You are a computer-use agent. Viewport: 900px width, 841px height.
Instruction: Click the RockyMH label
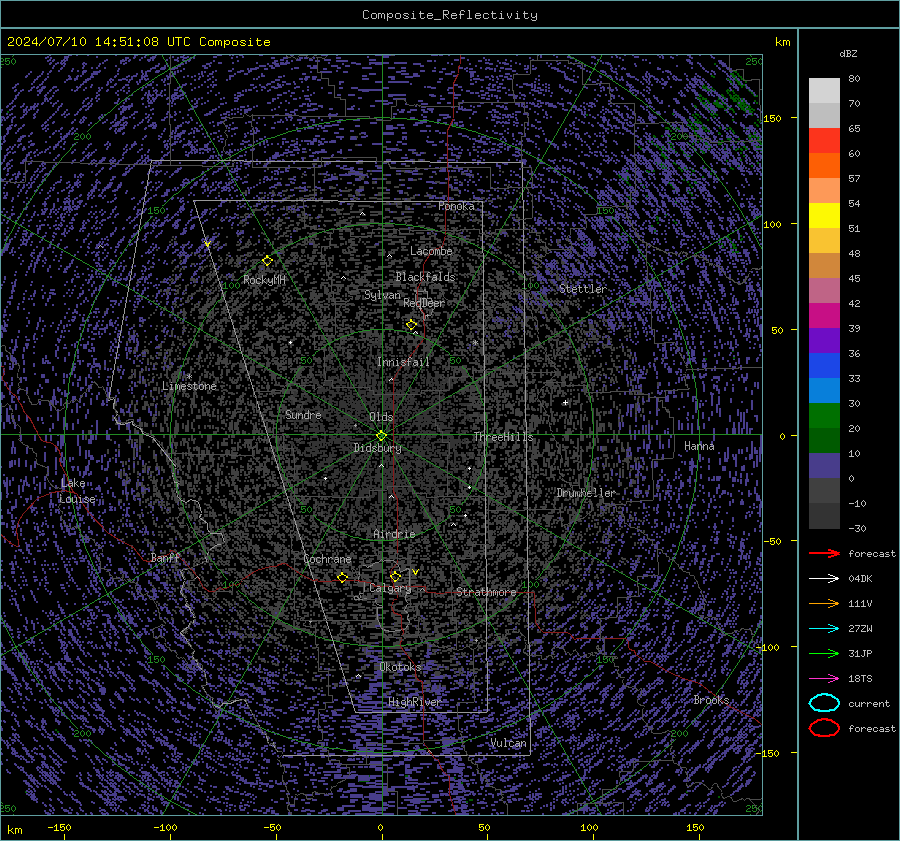pos(264,280)
